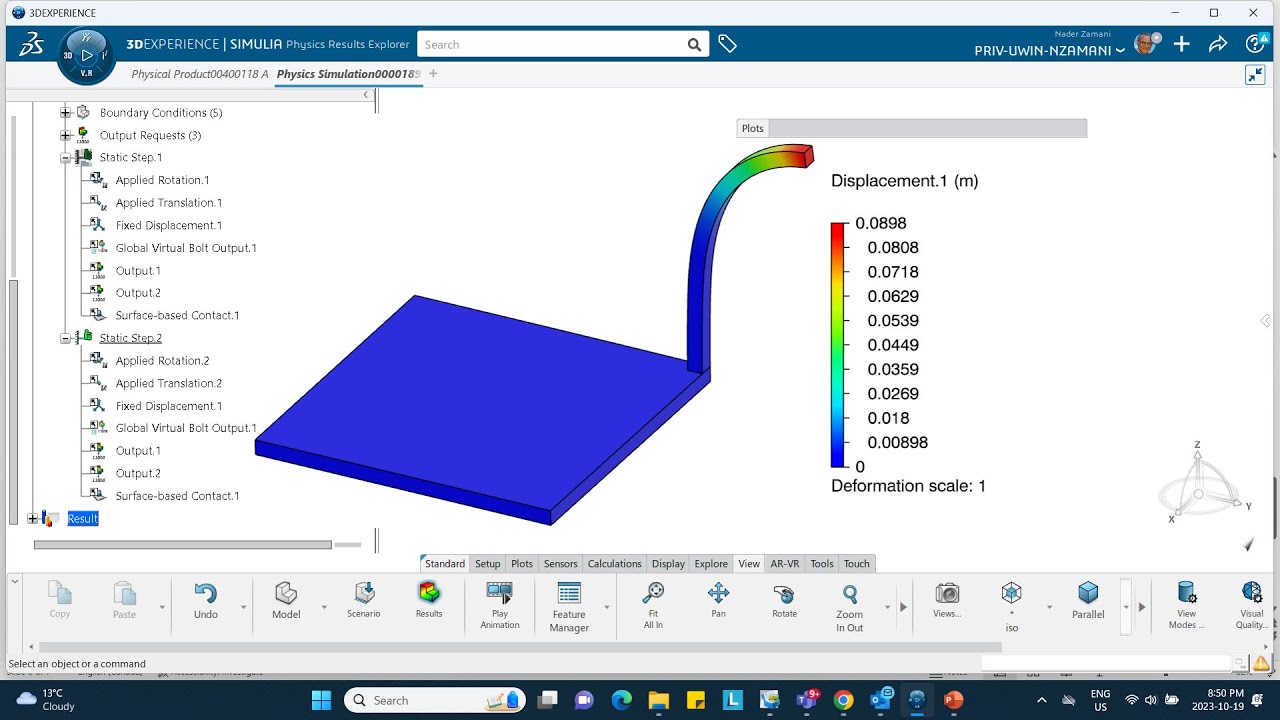
Task: Click the expand viewport icon at top right
Action: coord(1255,75)
